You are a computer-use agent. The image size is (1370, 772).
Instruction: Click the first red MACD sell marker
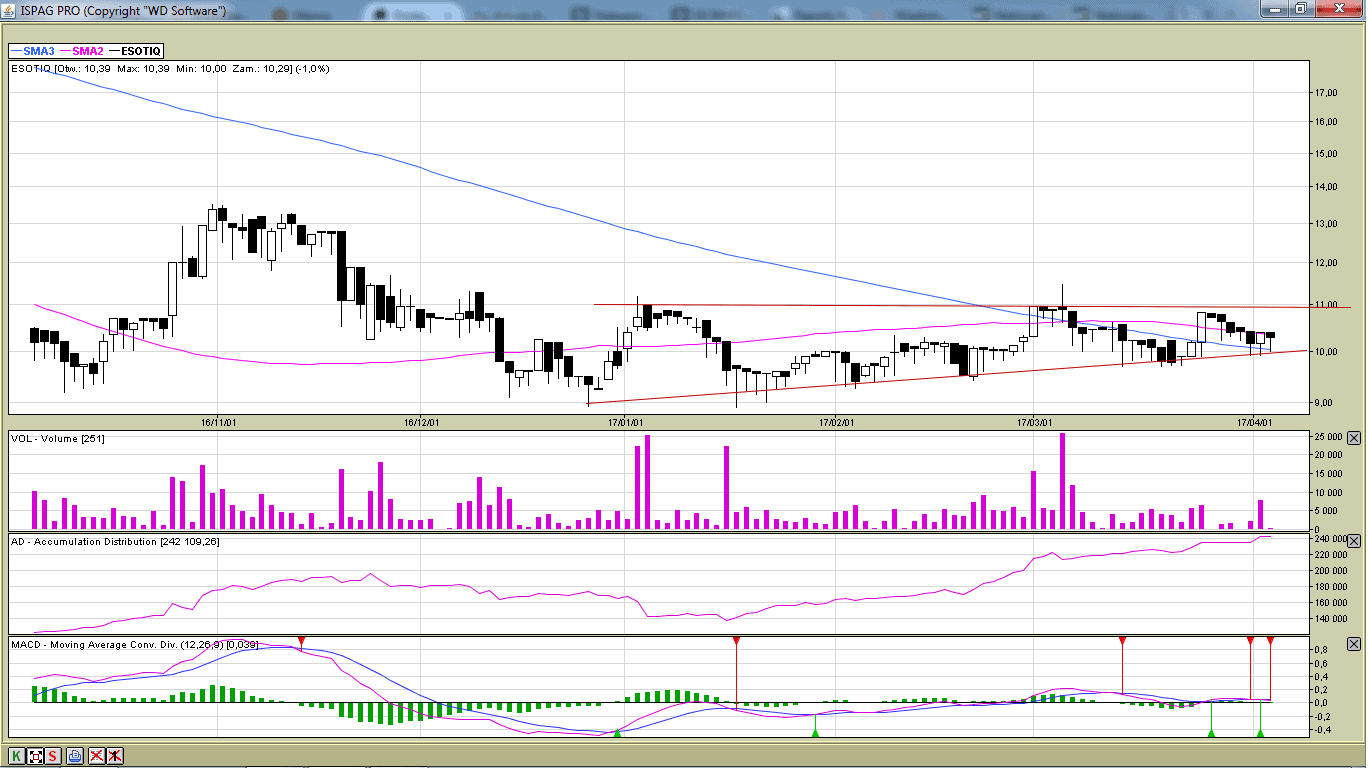301,640
